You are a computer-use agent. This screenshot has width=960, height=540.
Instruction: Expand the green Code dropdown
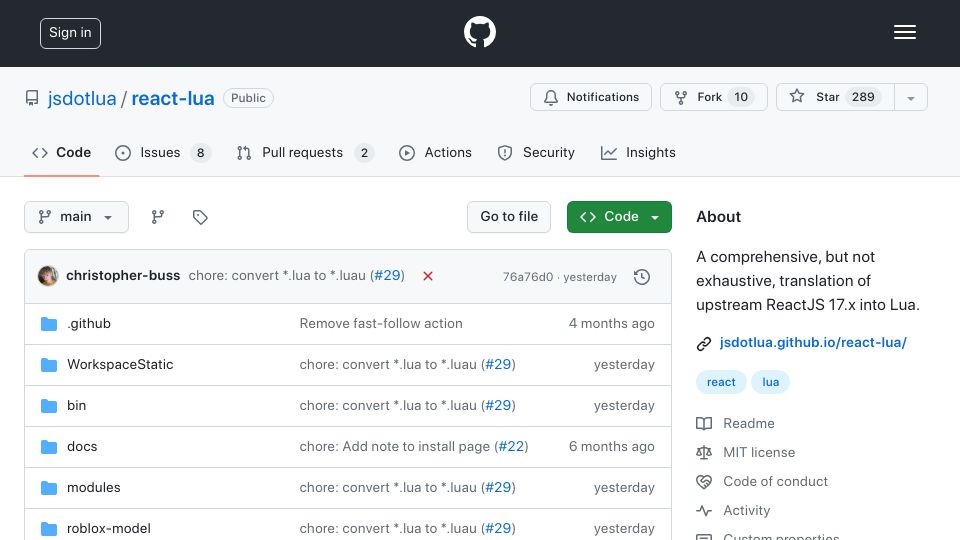(619, 217)
